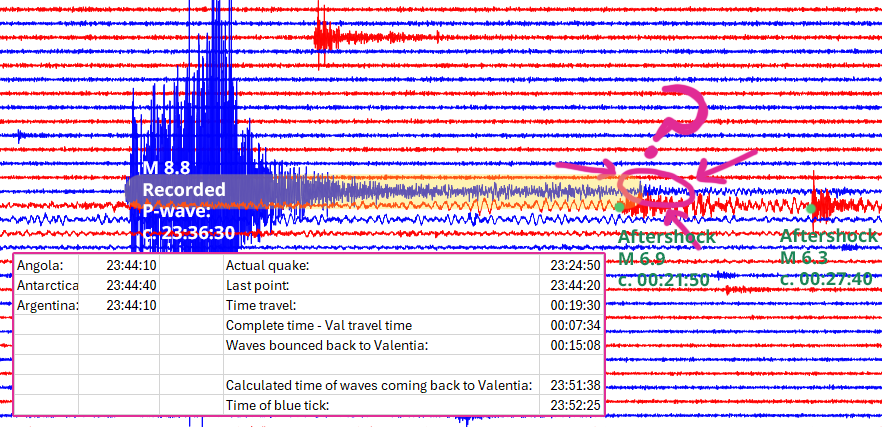This screenshot has height=427, width=882.
Task: Select the Antarctica cell in the table
Action: click(46, 286)
